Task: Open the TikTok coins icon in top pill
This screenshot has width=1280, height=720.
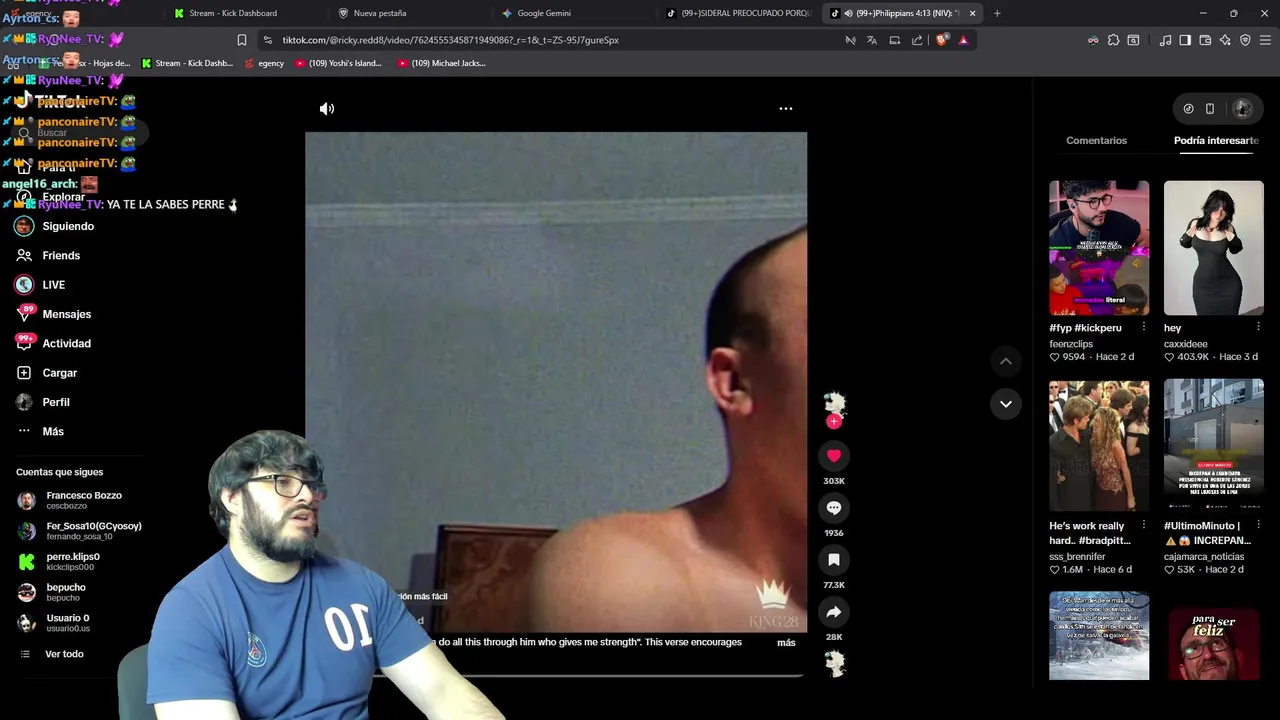Action: pos(1188,108)
